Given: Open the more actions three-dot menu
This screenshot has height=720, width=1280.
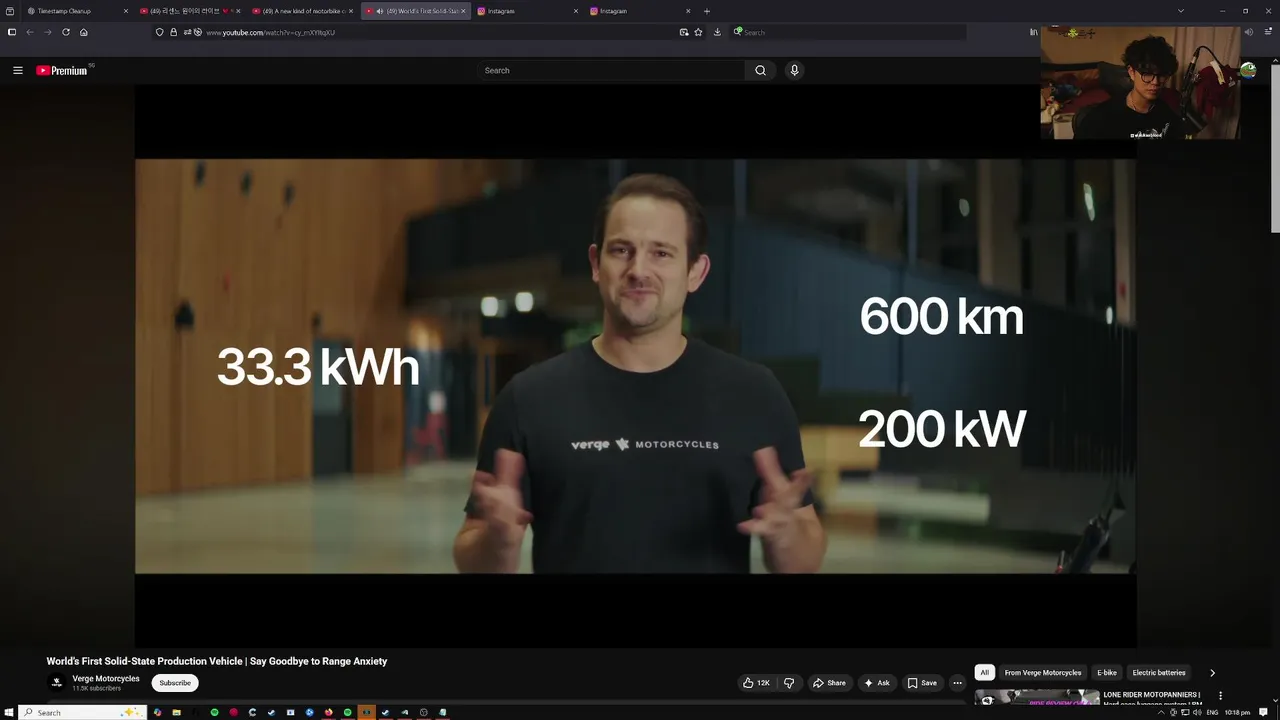Looking at the screenshot, I should coord(957,683).
